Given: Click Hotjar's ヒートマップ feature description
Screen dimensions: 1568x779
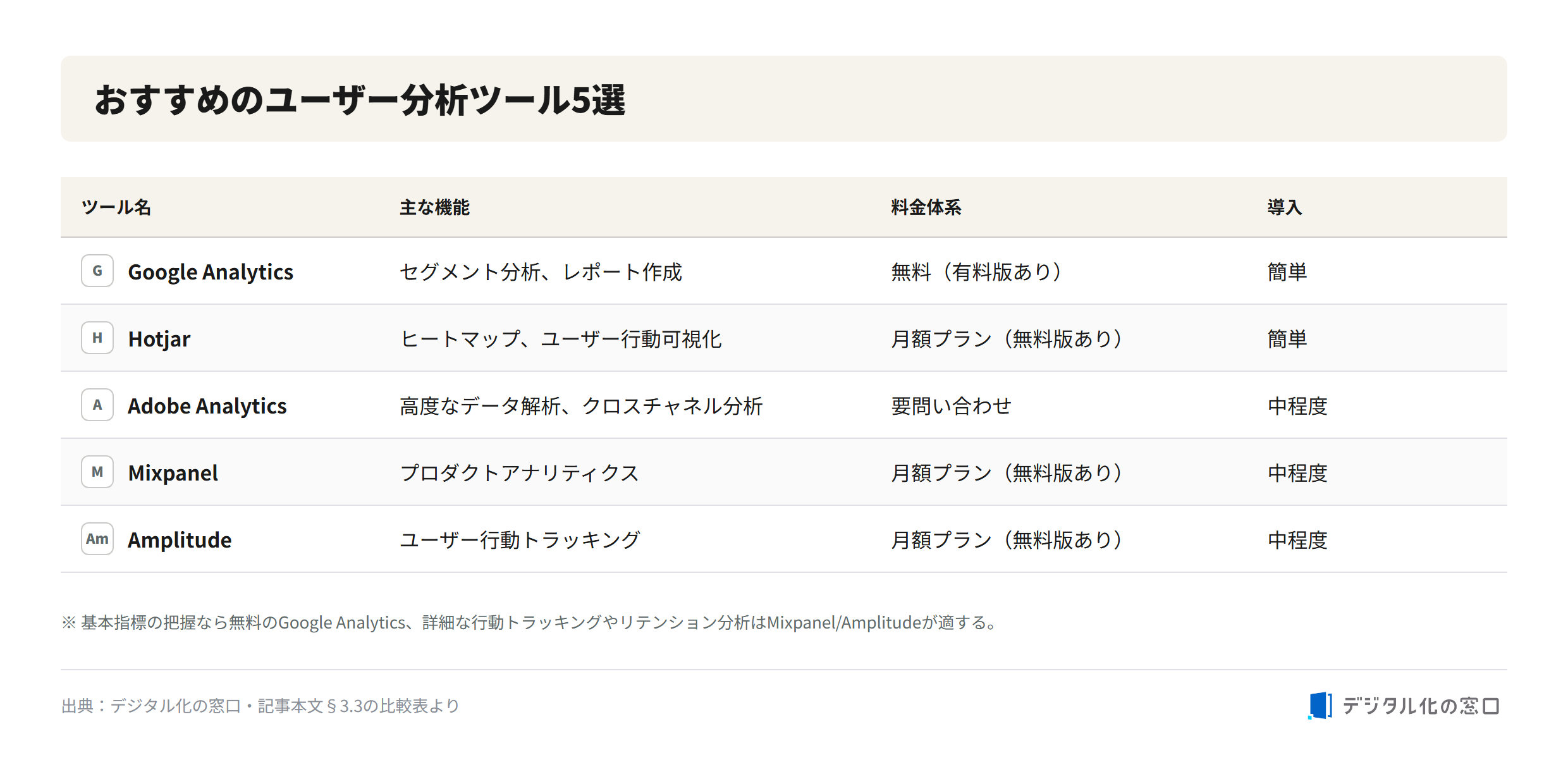Looking at the screenshot, I should [561, 339].
